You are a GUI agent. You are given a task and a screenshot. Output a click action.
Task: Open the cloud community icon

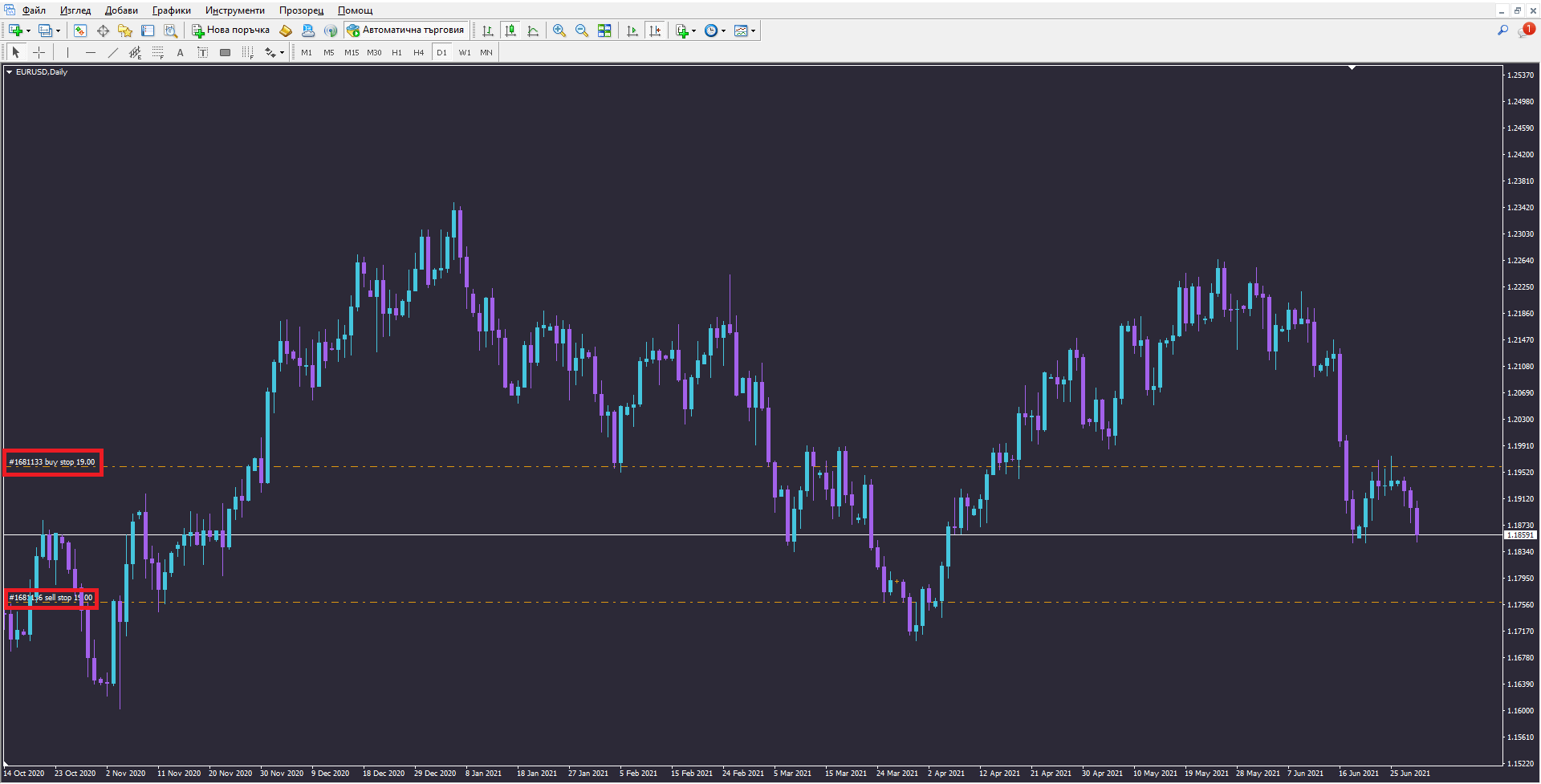tap(308, 30)
